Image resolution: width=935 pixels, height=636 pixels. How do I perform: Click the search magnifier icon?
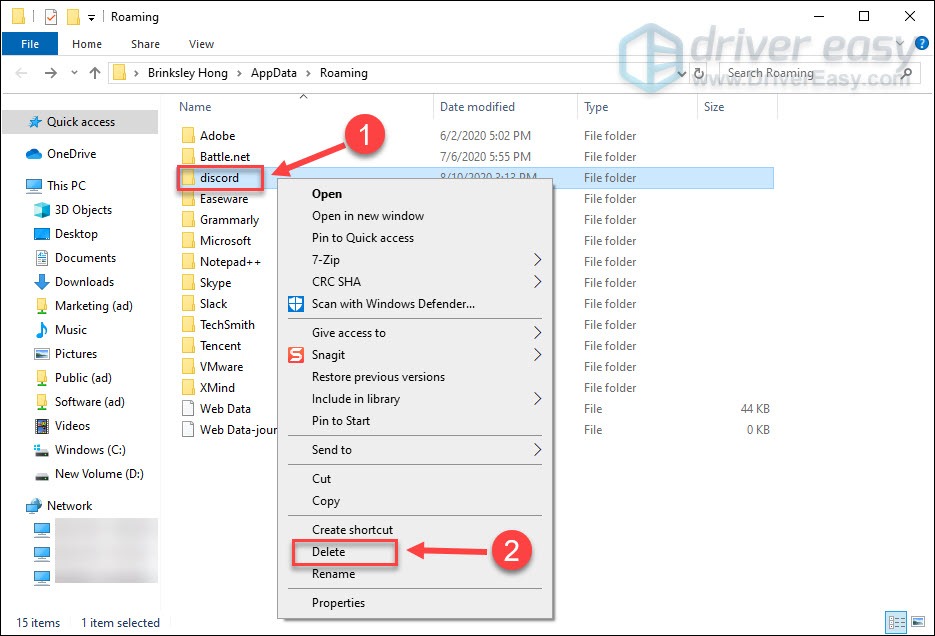[905, 72]
